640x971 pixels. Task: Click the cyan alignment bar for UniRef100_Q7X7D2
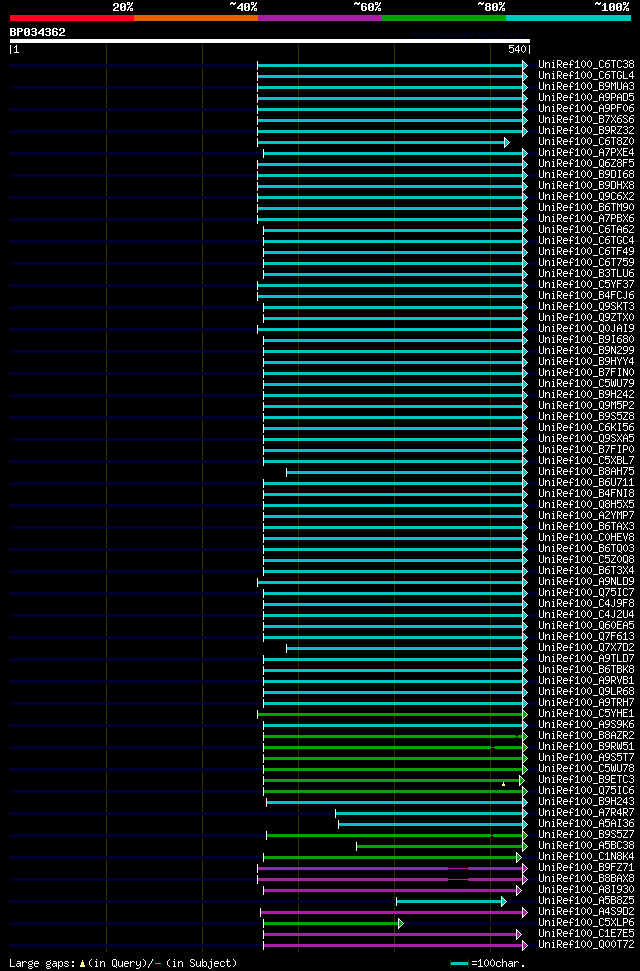click(x=406, y=648)
